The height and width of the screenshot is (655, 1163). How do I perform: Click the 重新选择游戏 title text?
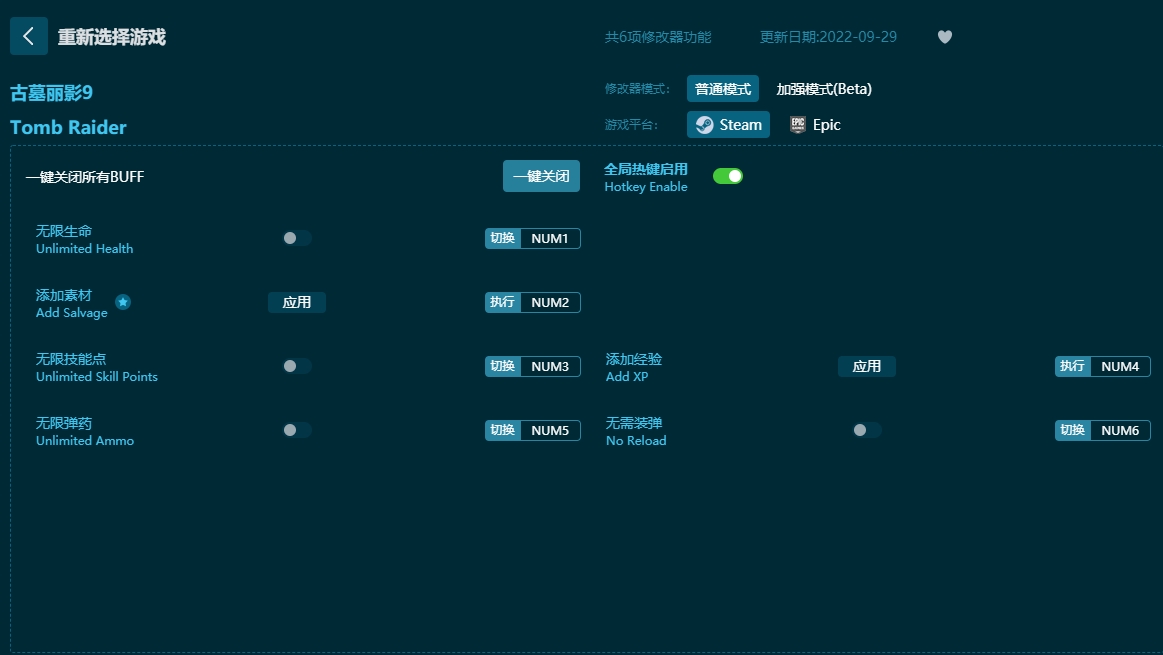[x=112, y=36]
